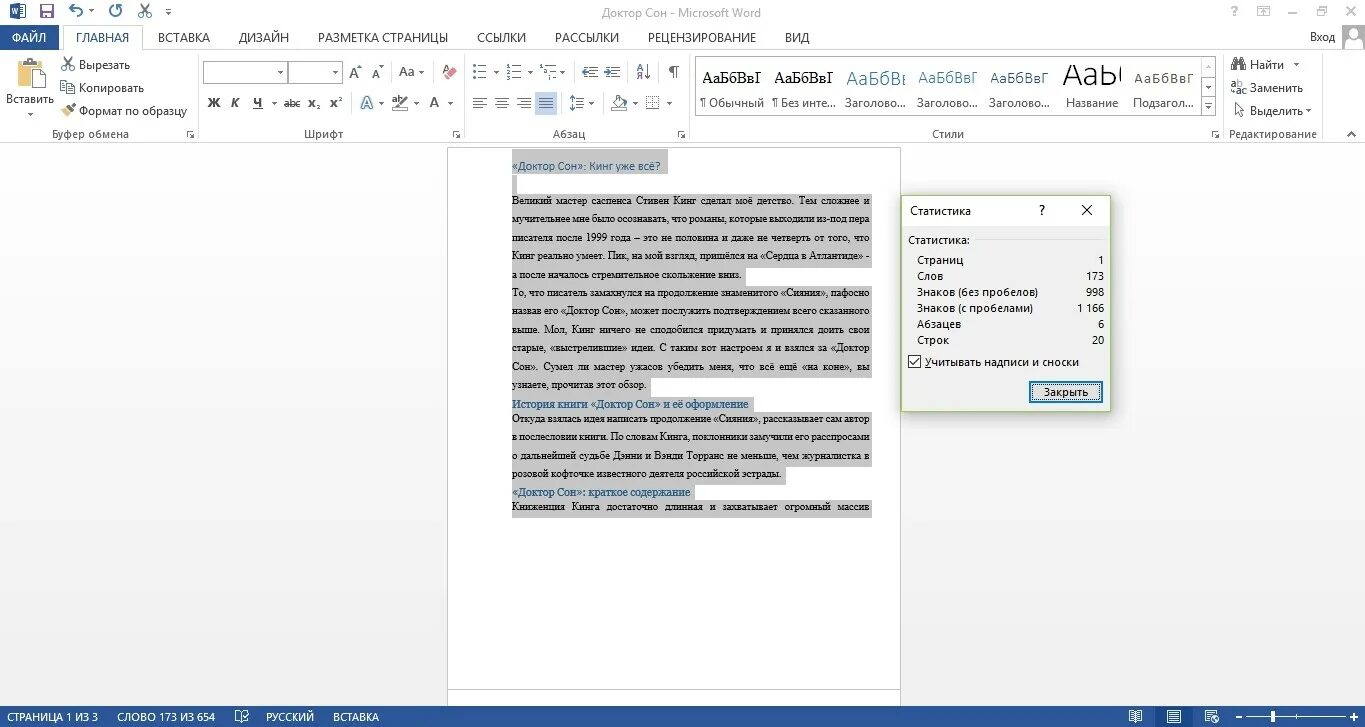1365x727 pixels.
Task: Sort the text with the A-Я sort icon
Action: pos(643,72)
